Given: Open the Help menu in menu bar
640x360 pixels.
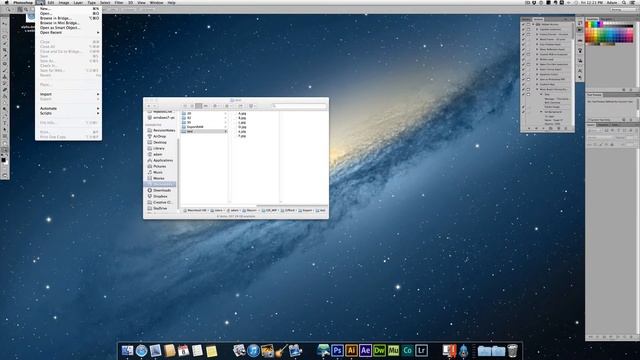Looking at the screenshot, I should pyautogui.click(x=171, y=2).
